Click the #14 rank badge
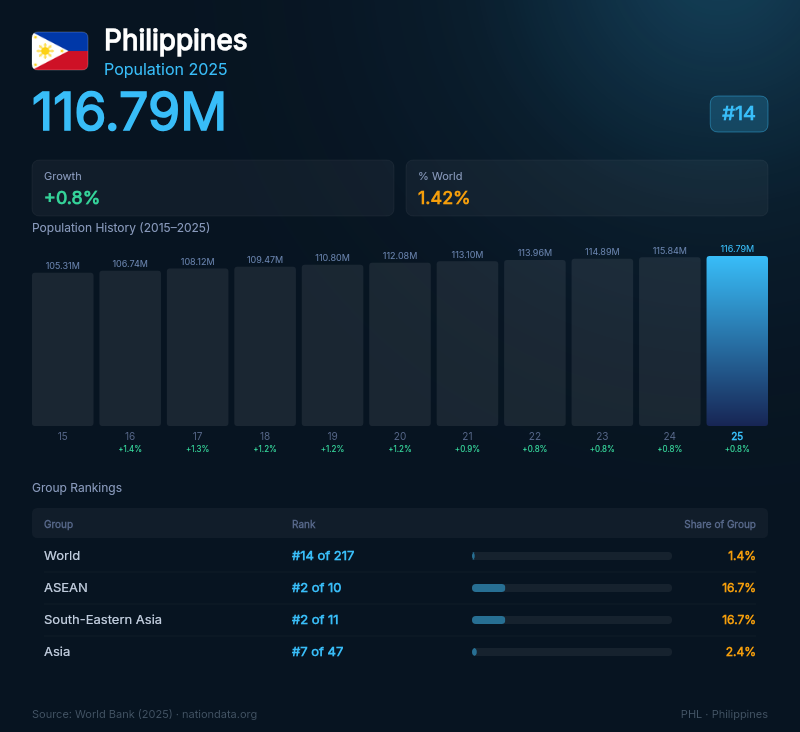 tap(739, 114)
